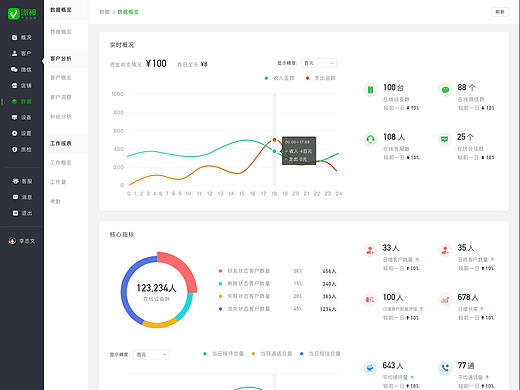Click the green V logo icon

point(14,14)
